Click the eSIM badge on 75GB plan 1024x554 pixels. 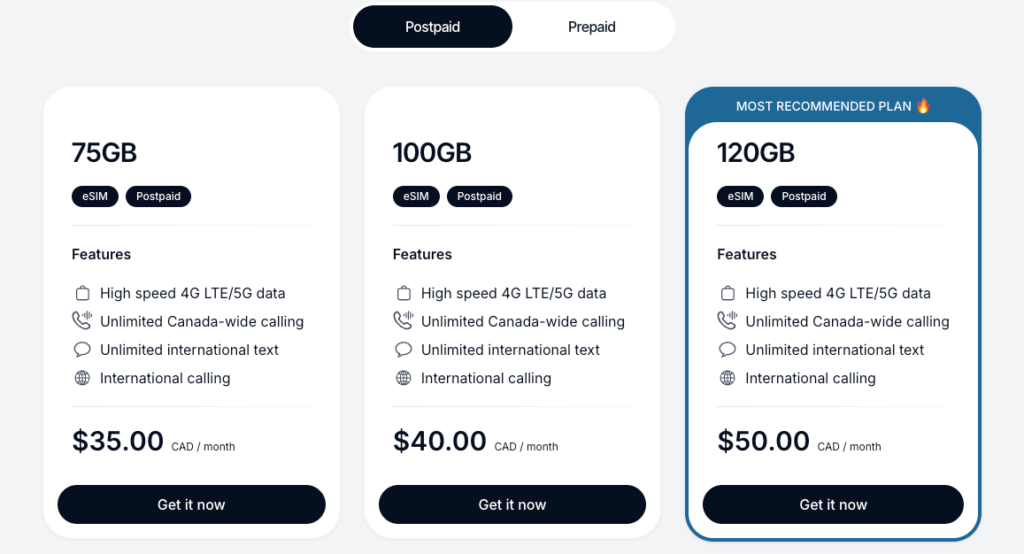click(x=95, y=196)
